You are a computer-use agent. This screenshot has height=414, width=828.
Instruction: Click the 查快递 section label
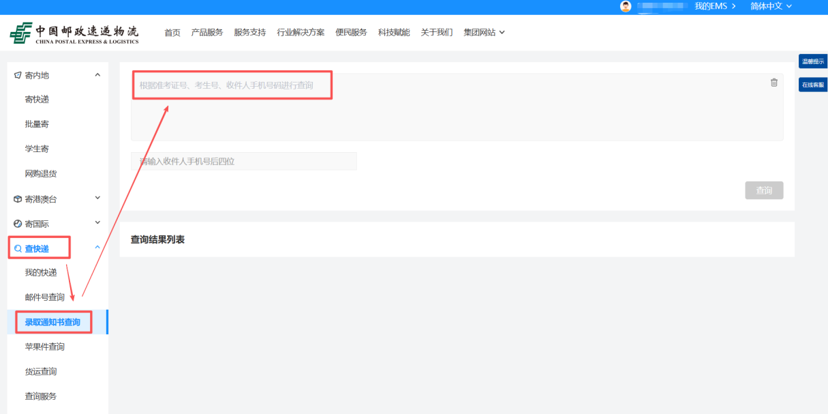[x=37, y=249]
